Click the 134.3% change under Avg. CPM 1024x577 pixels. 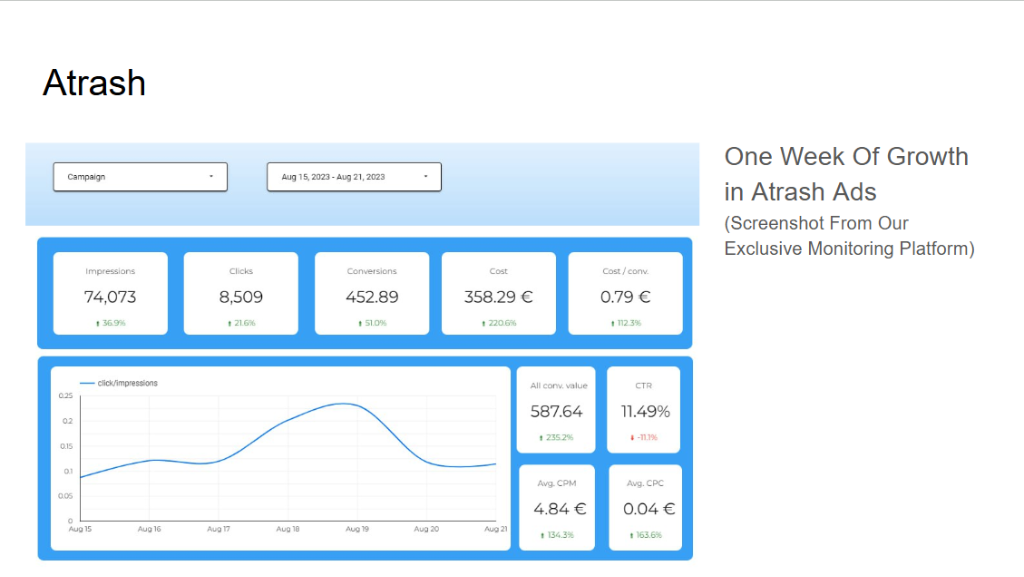[556, 535]
